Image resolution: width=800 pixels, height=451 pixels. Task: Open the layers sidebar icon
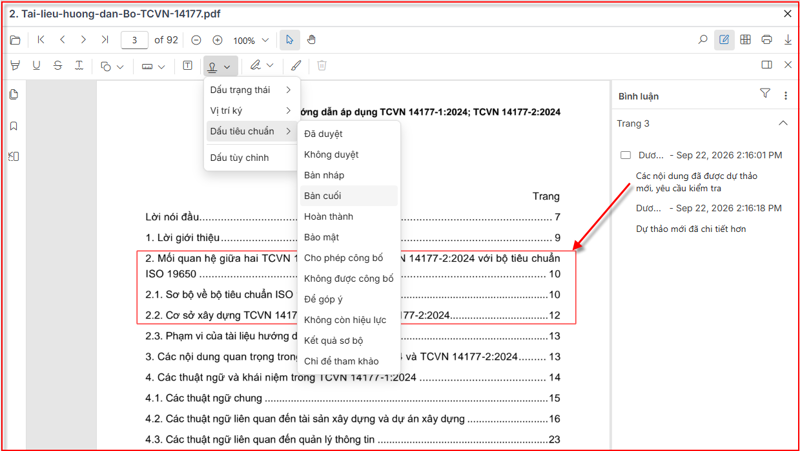(14, 157)
